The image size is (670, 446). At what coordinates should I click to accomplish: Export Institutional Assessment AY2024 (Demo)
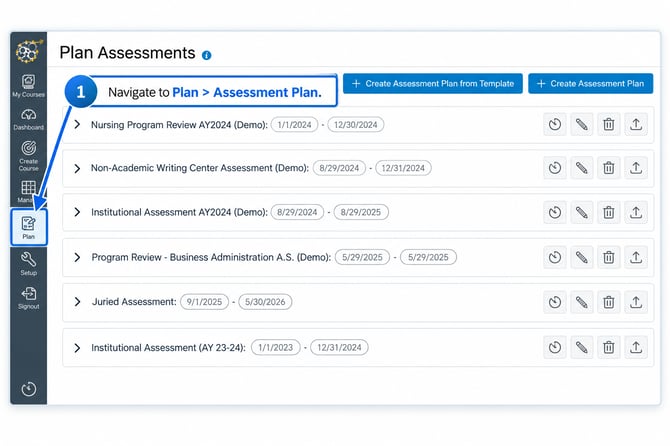636,212
